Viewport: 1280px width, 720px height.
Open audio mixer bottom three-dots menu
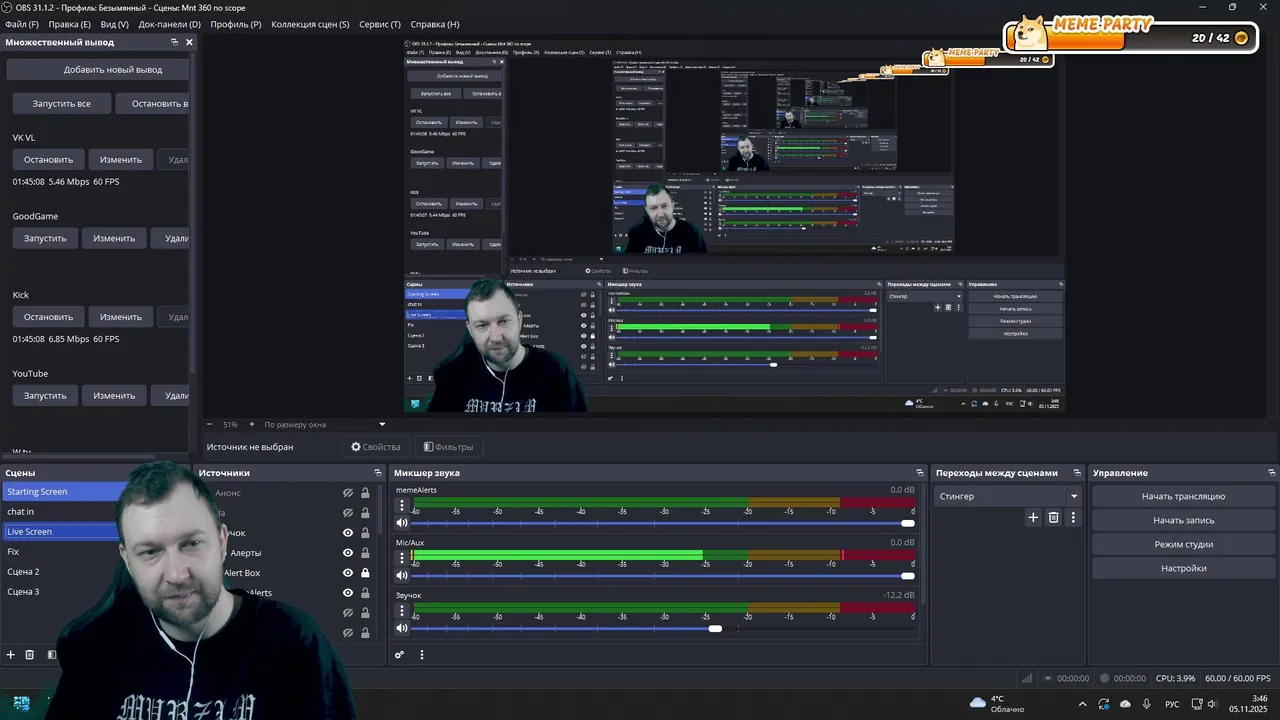422,655
